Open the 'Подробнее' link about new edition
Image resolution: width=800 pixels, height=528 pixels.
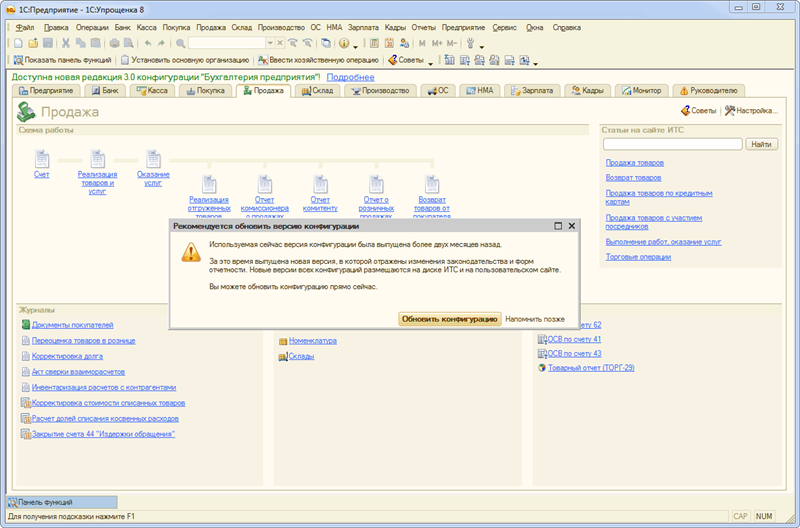350,76
